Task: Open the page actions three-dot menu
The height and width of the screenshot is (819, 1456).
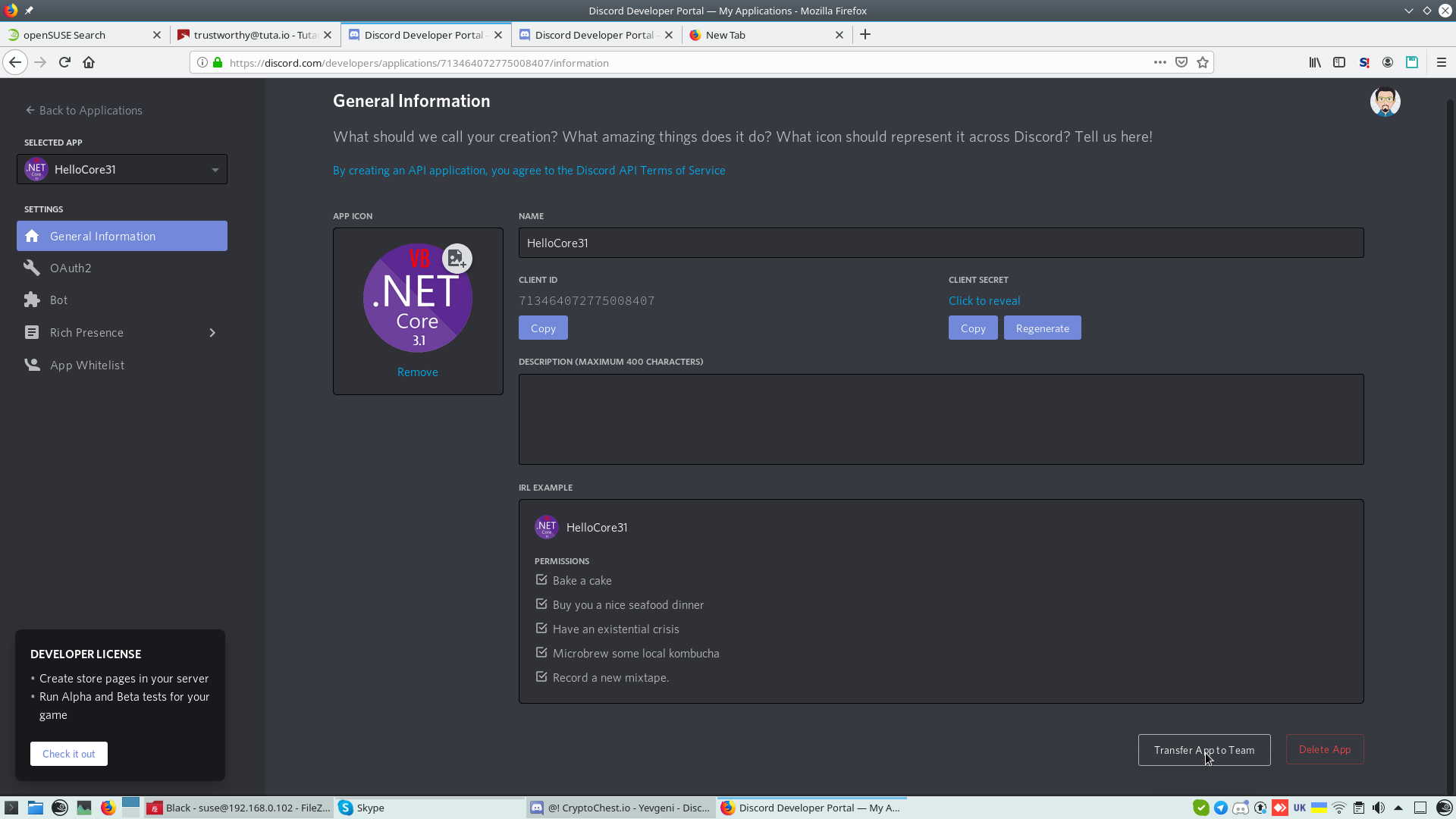Action: pyautogui.click(x=1159, y=63)
